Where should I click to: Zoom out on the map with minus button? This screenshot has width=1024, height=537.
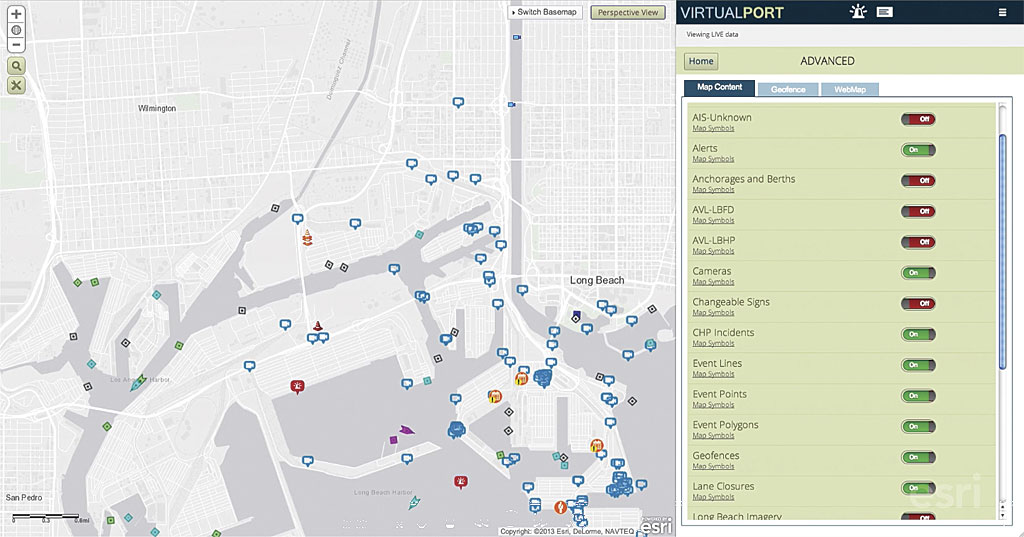(16, 44)
